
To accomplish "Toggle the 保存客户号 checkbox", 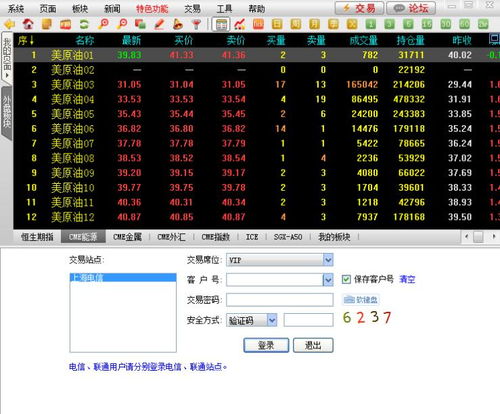I will [x=346, y=279].
